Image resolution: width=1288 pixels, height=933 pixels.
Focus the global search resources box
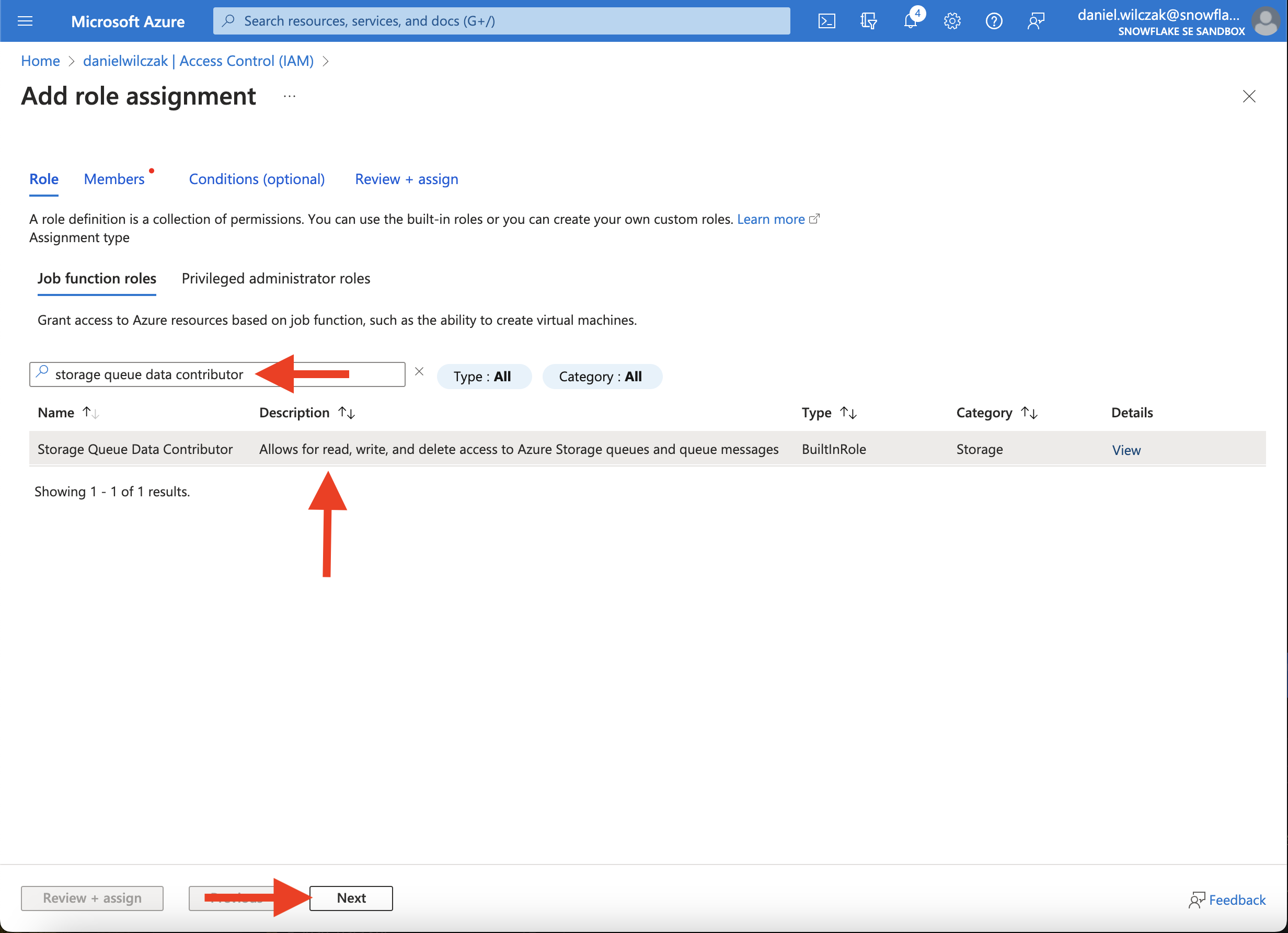pos(501,21)
